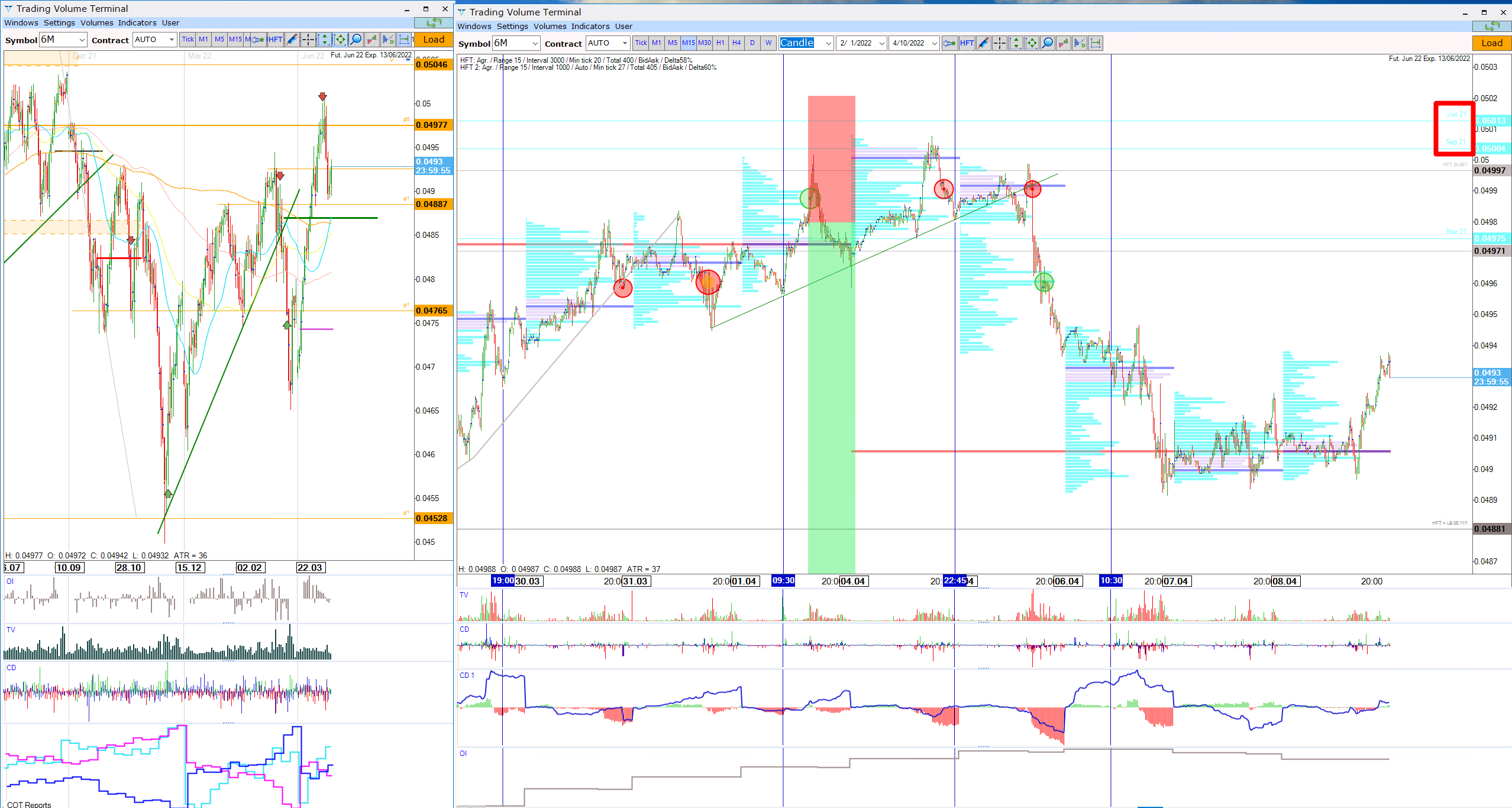Screen dimensions: 1512x808
Task: Toggle HFT icon in the left window
Action: [275, 40]
